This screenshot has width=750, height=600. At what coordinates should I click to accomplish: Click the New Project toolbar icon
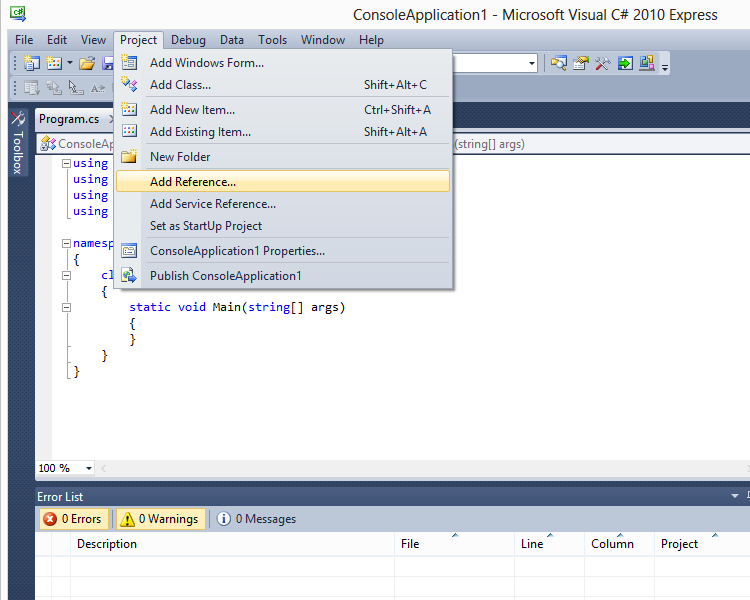(x=32, y=63)
